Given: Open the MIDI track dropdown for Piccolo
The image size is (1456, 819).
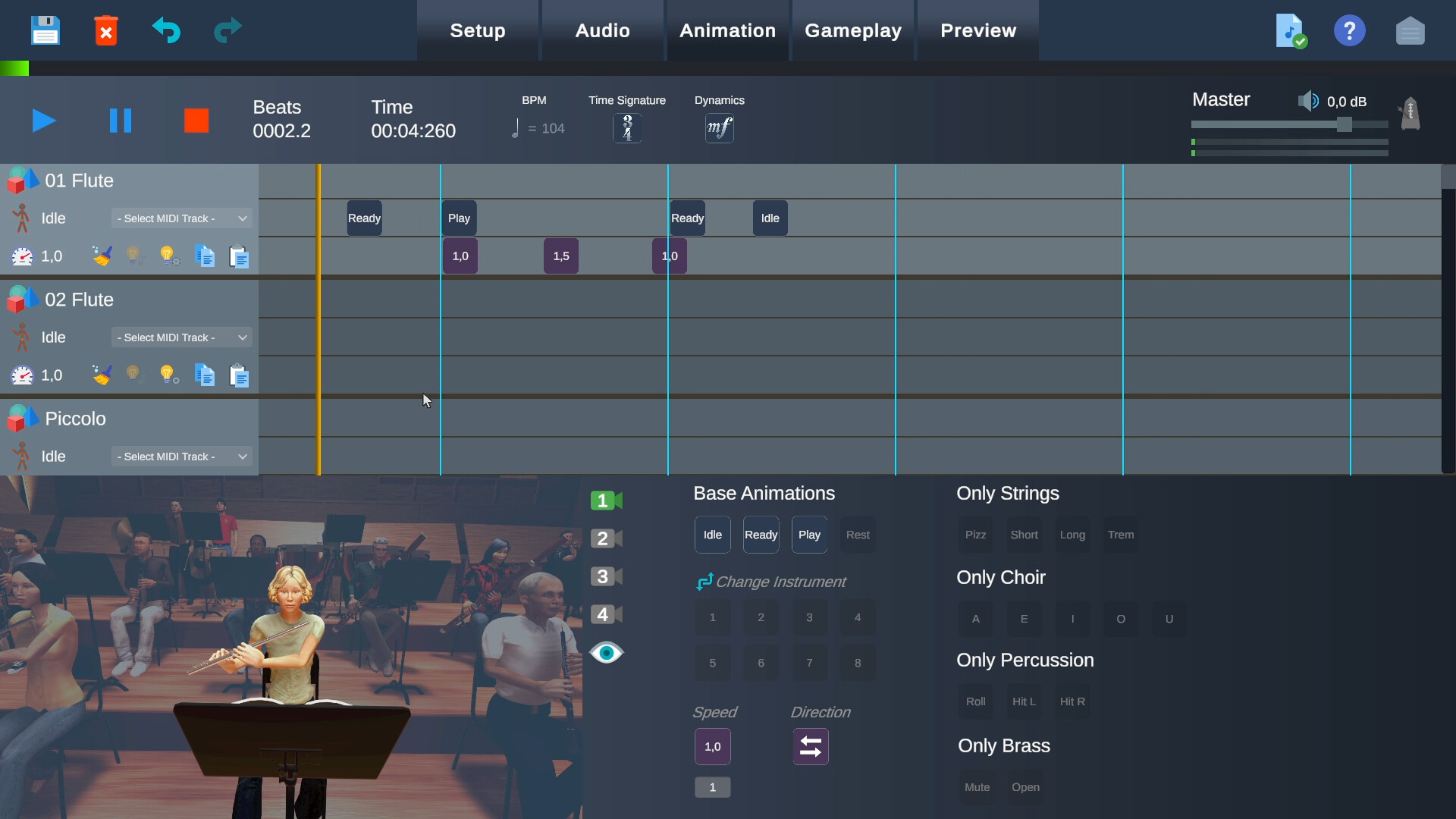Looking at the screenshot, I should pos(180,456).
